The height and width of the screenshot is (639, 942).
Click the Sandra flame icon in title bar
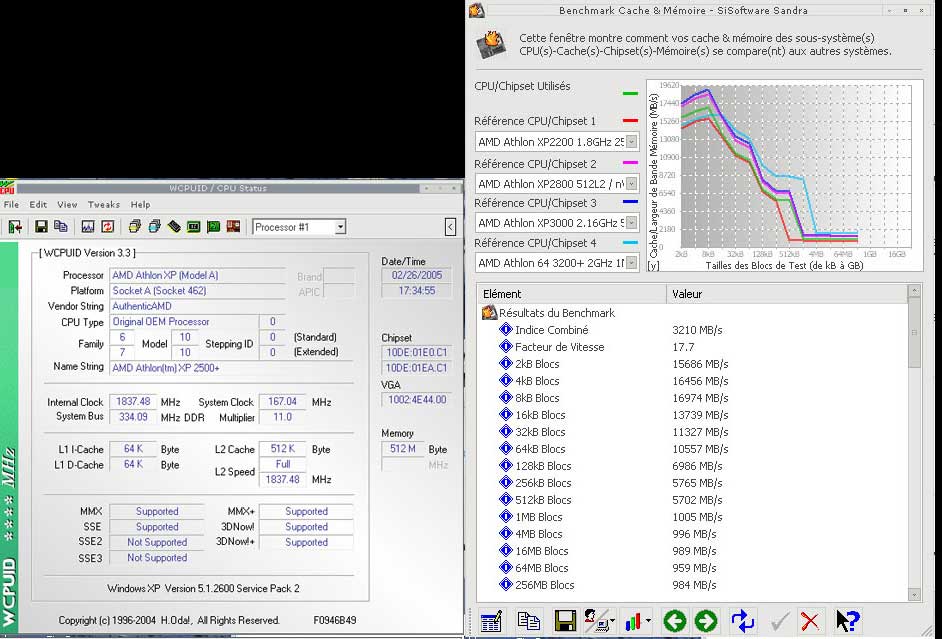click(x=477, y=10)
